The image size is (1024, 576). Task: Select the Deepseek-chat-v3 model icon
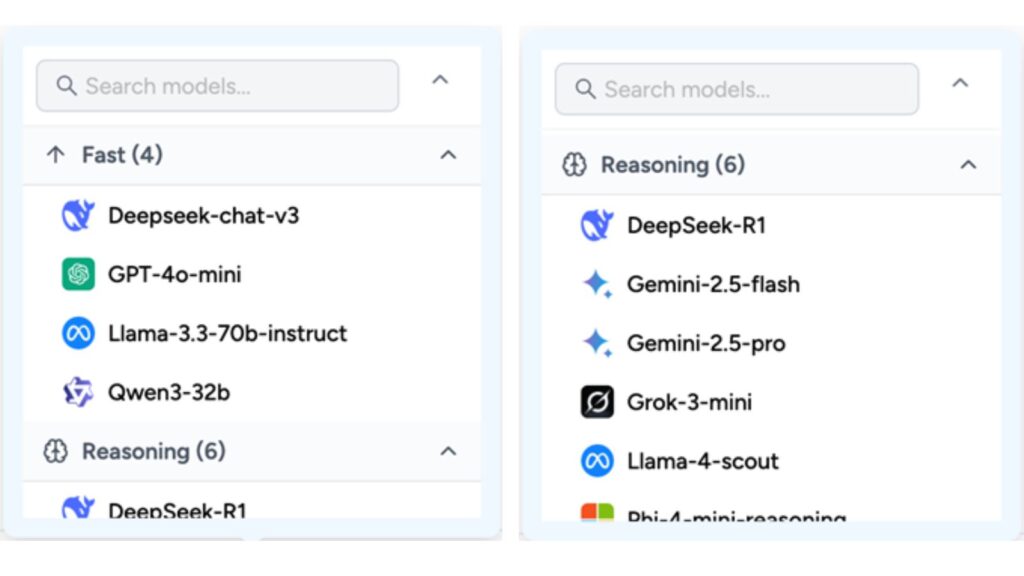(x=78, y=215)
